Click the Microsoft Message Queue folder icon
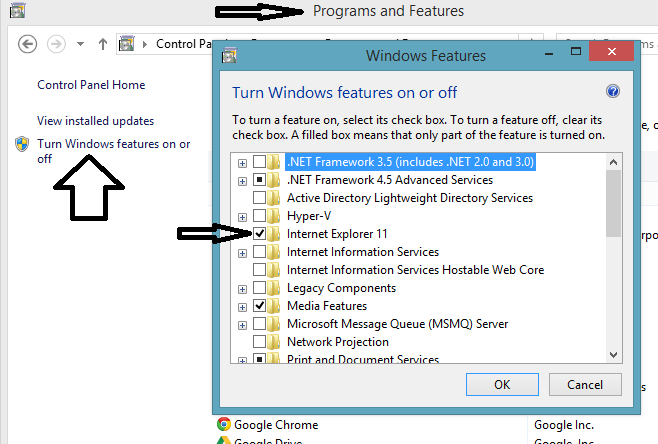Image resolution: width=658 pixels, height=444 pixels. (x=274, y=324)
